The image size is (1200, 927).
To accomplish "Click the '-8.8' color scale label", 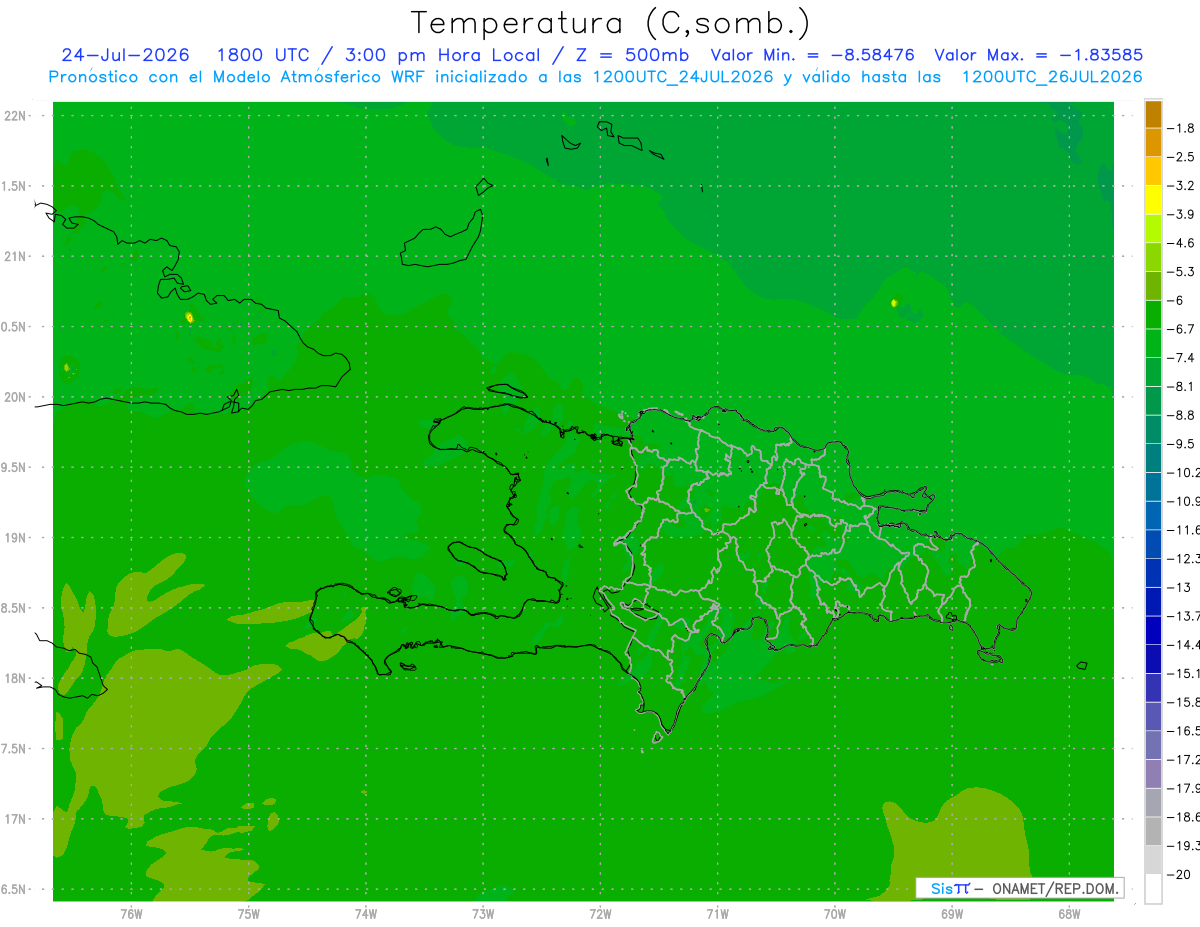I will [x=1181, y=415].
